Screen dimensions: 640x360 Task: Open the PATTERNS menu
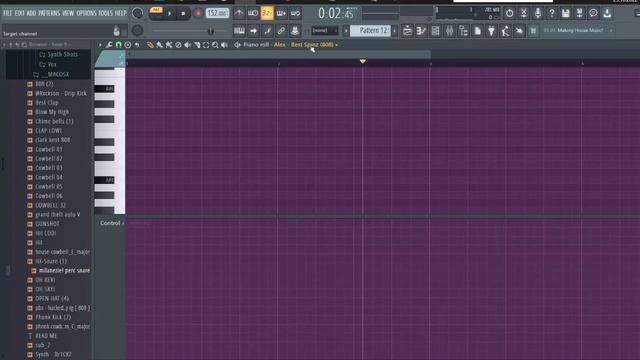[x=49, y=13]
